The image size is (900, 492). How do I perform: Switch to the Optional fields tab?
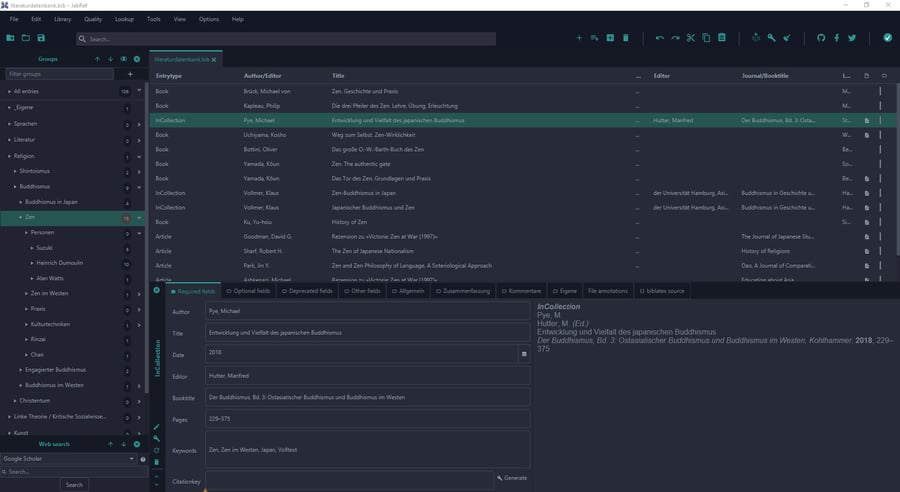(x=248, y=291)
